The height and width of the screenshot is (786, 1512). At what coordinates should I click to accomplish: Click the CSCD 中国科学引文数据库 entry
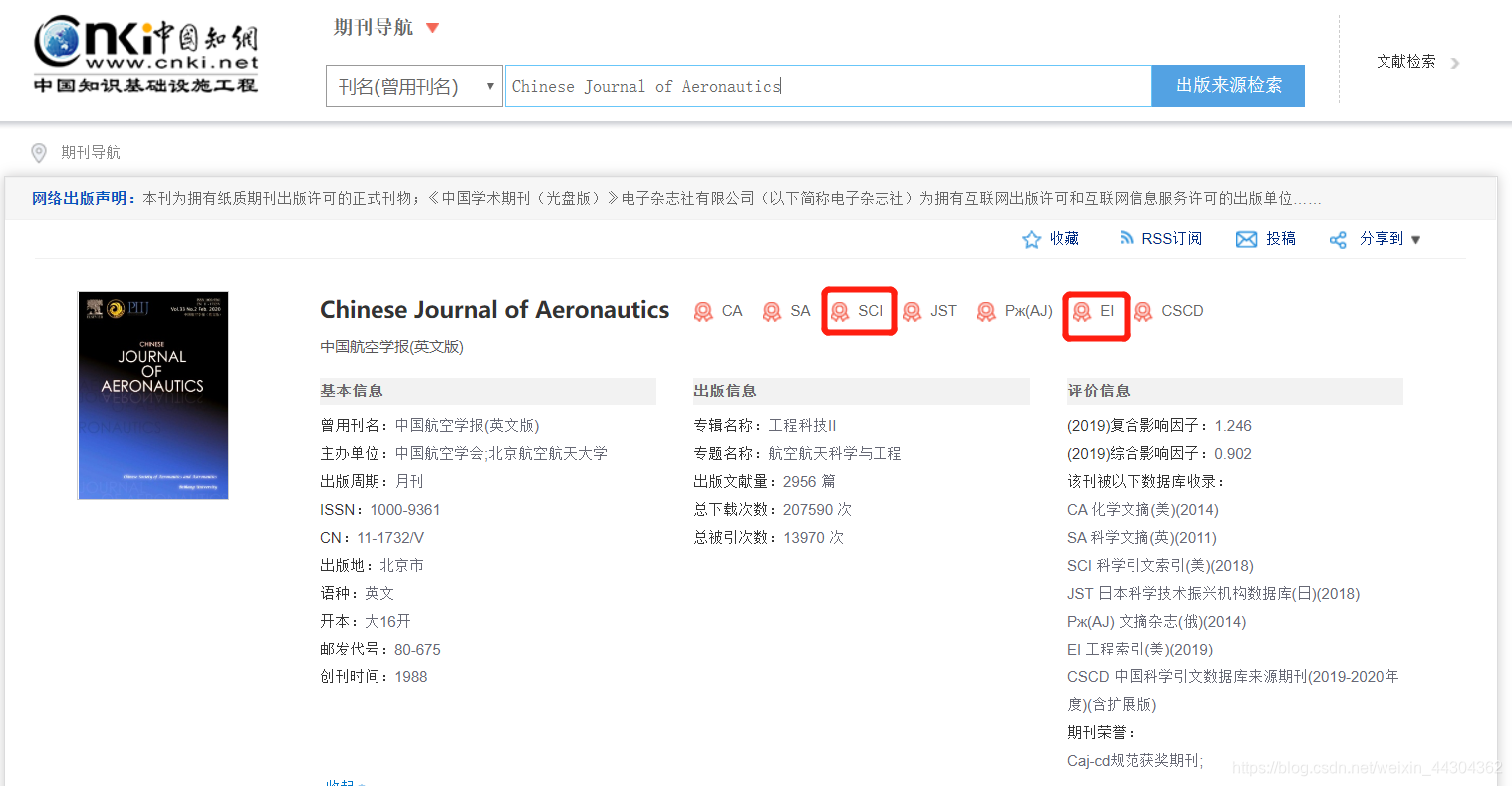coord(1233,690)
